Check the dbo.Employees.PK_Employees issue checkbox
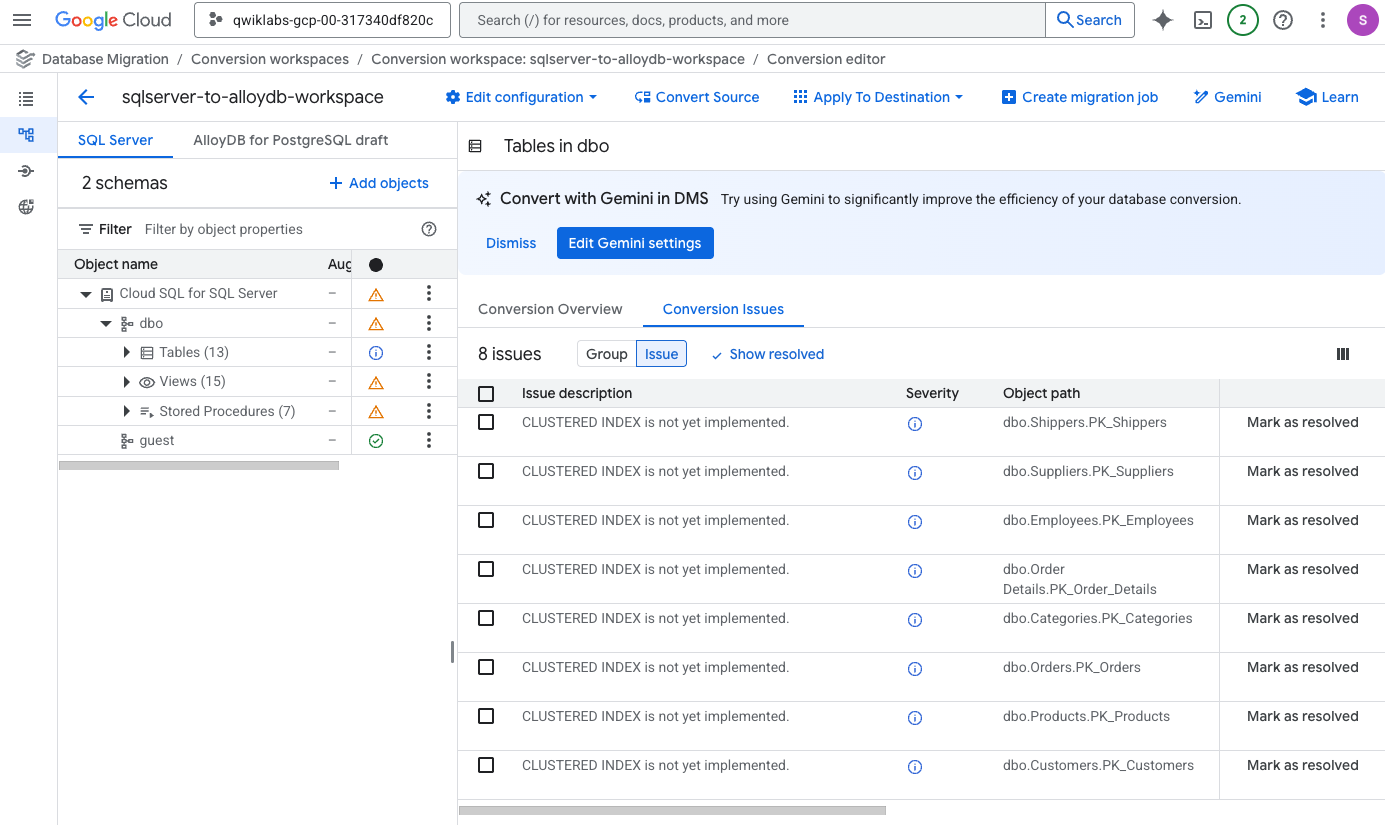 click(486, 520)
